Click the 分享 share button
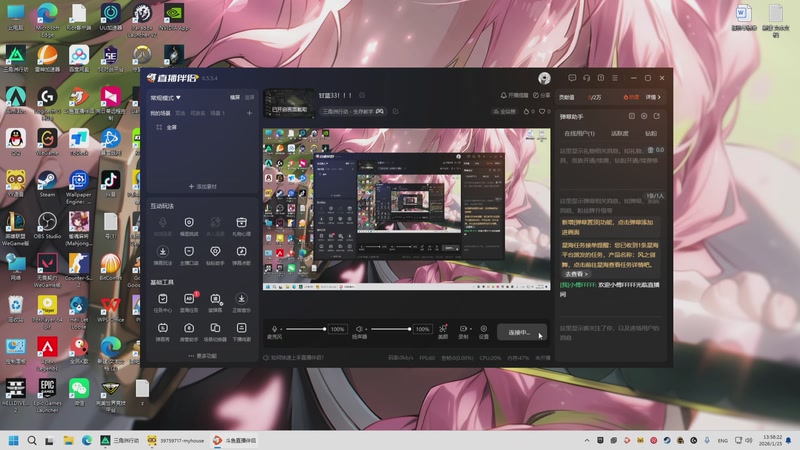The image size is (800, 450). (542, 95)
